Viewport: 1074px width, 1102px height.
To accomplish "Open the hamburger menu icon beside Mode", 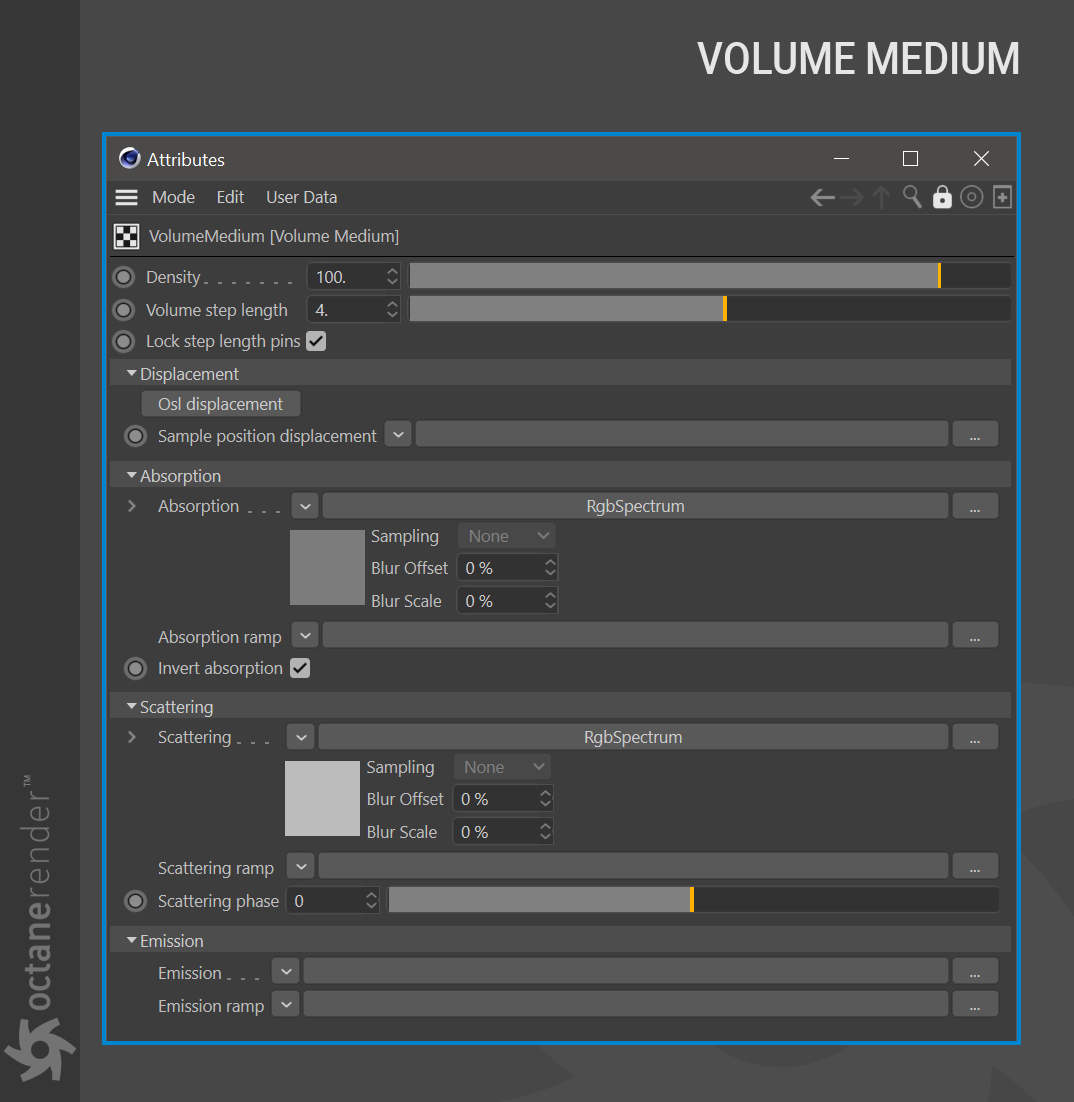I will [x=127, y=197].
